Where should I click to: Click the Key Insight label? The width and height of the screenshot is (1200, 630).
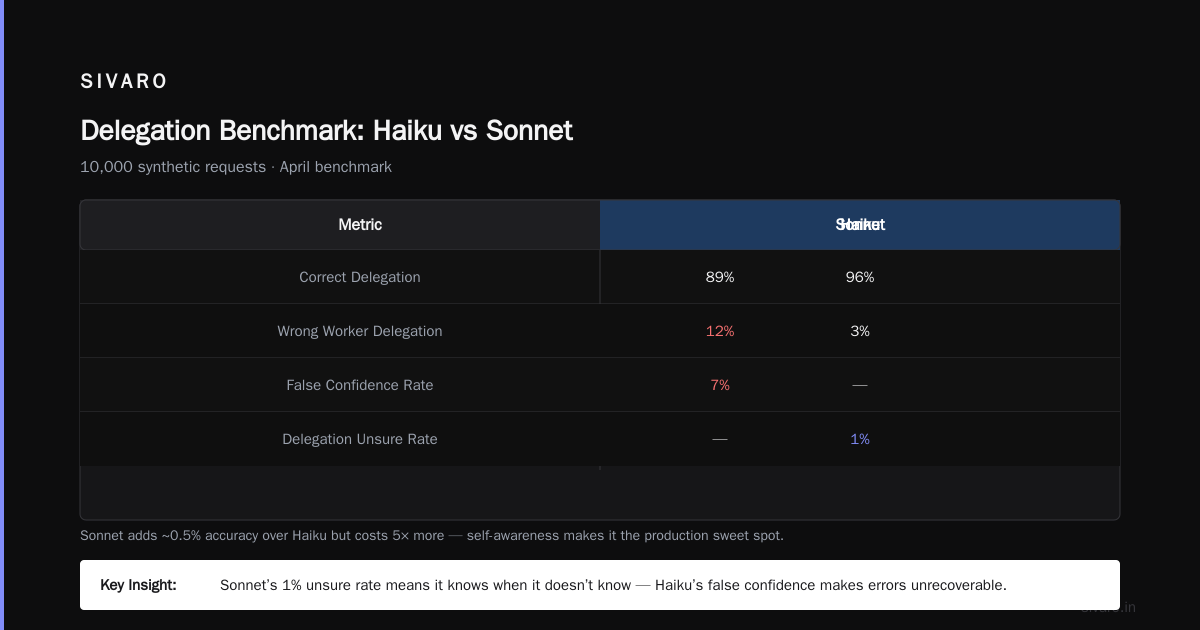point(138,585)
